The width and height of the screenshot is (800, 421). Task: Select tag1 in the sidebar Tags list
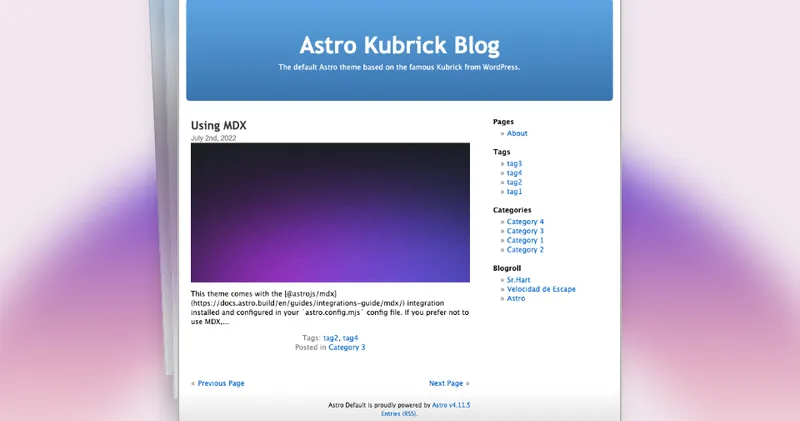click(x=514, y=191)
